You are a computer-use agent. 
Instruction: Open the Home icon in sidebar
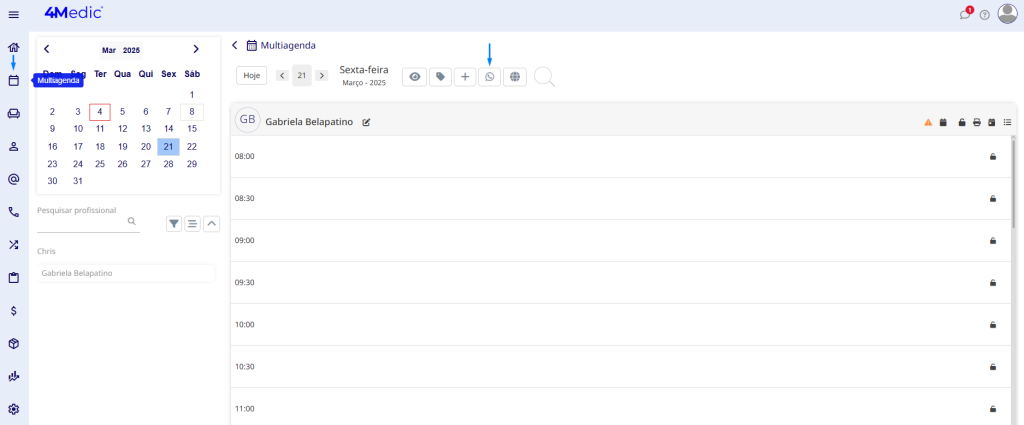(x=13, y=47)
